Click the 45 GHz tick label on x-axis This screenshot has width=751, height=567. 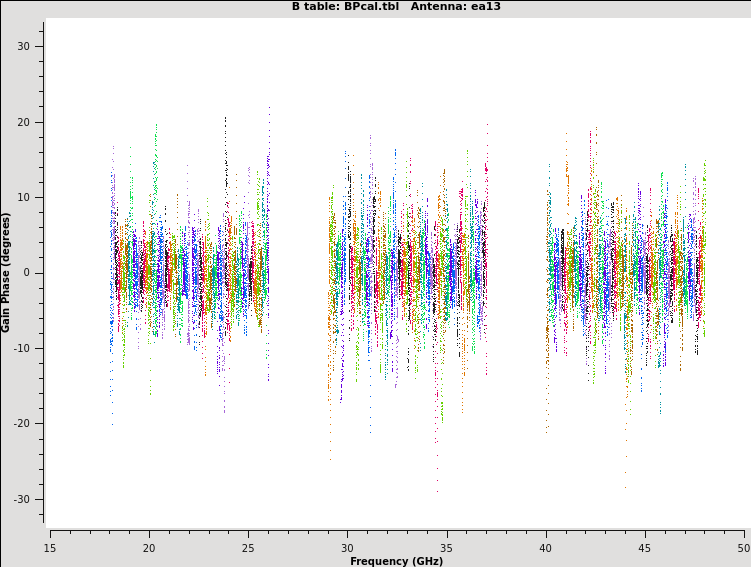tap(645, 547)
